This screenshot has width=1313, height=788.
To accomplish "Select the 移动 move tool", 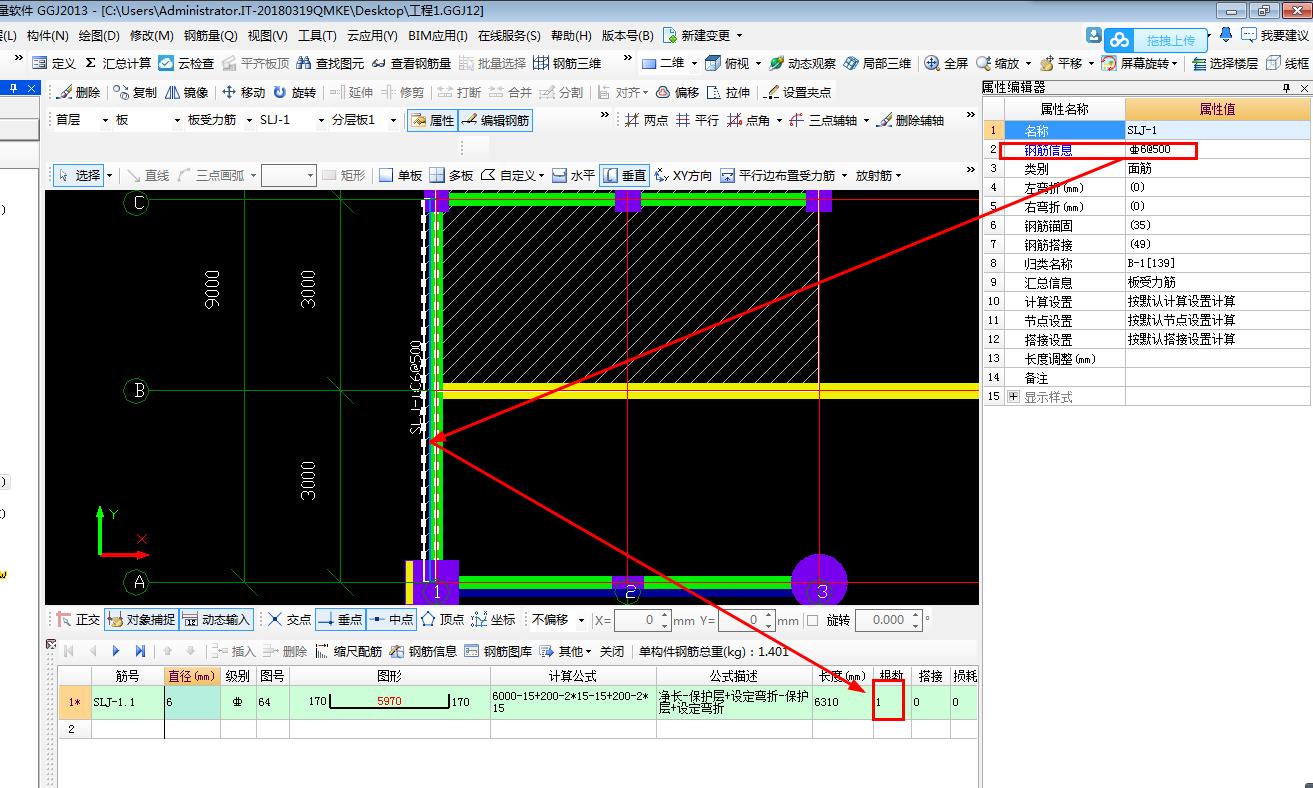I will coord(243,92).
